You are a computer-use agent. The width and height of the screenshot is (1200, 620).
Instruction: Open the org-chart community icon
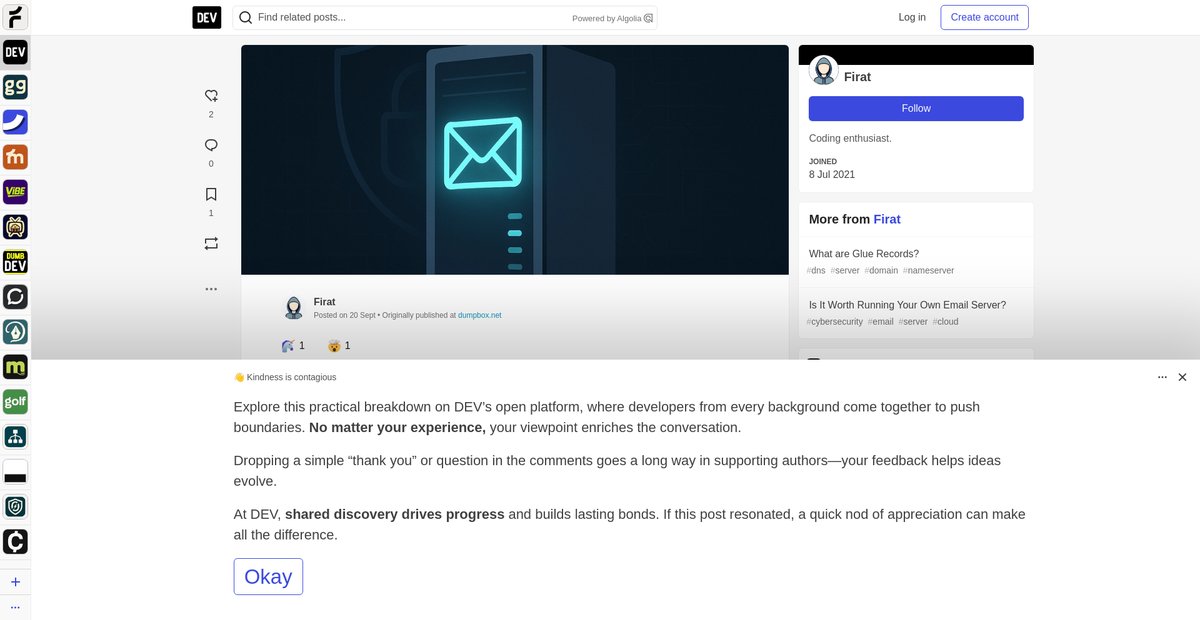click(15, 437)
